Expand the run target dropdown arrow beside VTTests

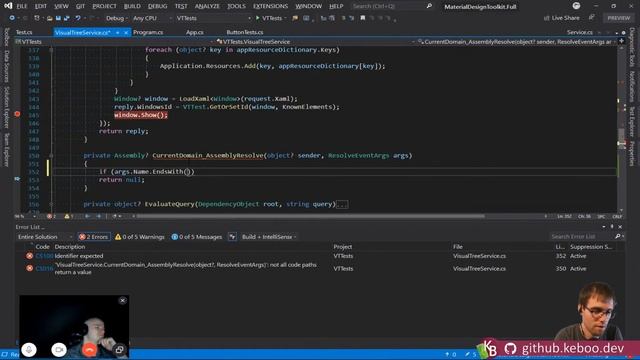tap(285, 18)
